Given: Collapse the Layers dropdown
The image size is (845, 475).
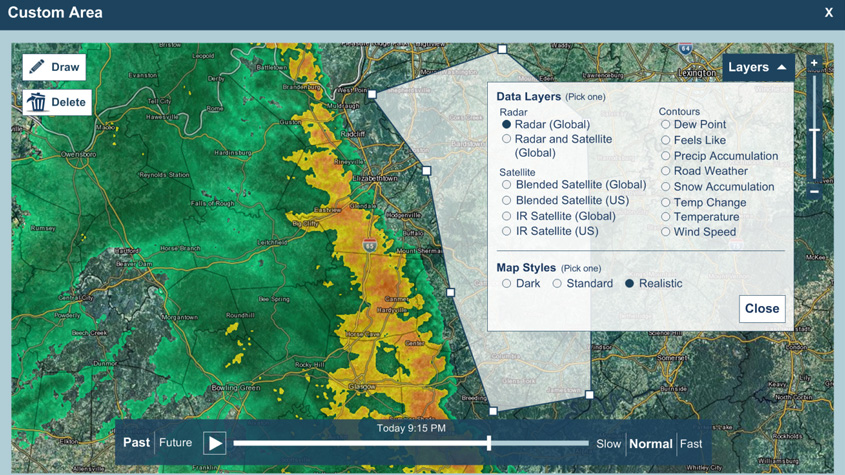Looking at the screenshot, I should [757, 67].
